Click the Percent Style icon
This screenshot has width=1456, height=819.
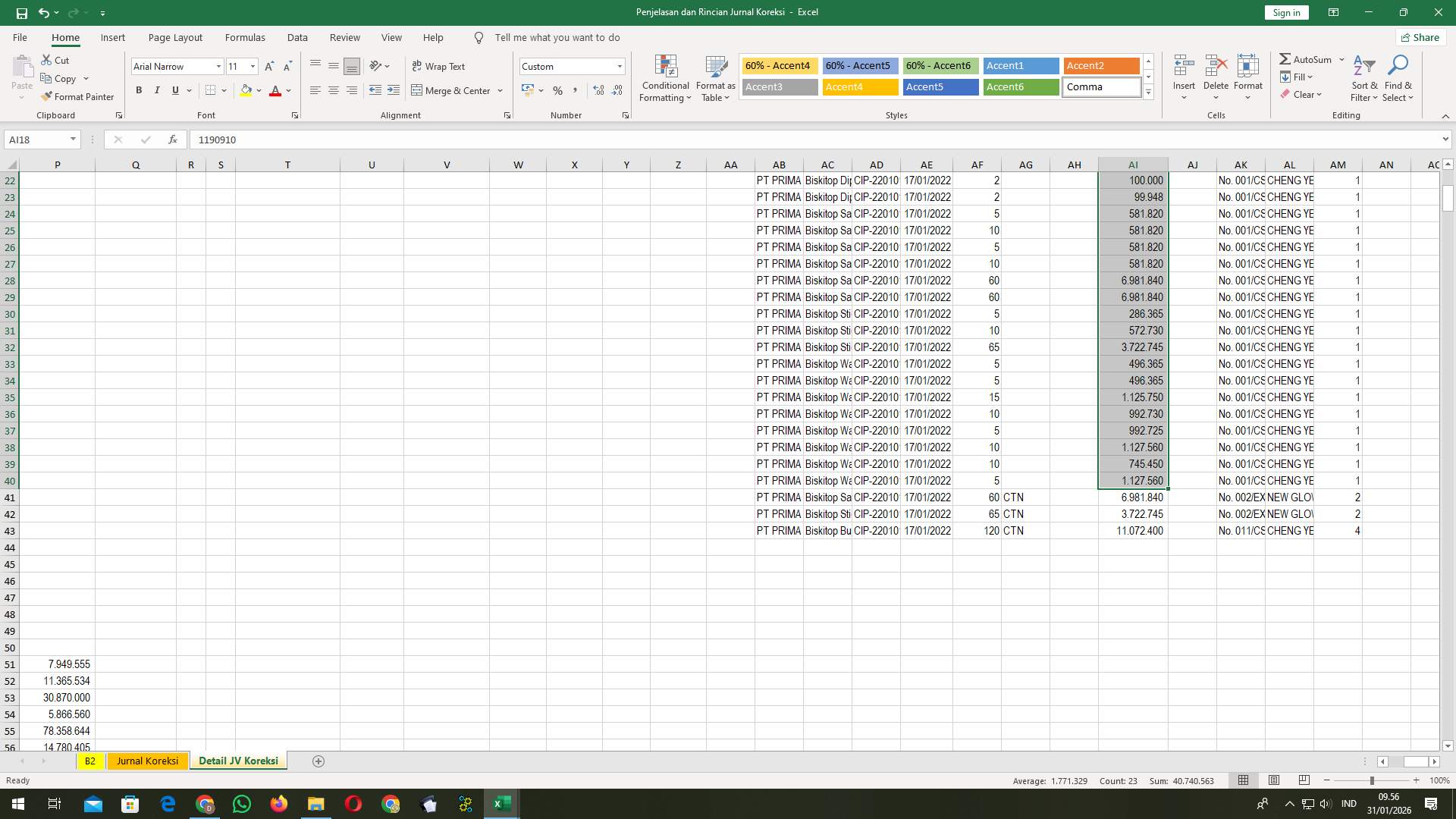point(558,90)
